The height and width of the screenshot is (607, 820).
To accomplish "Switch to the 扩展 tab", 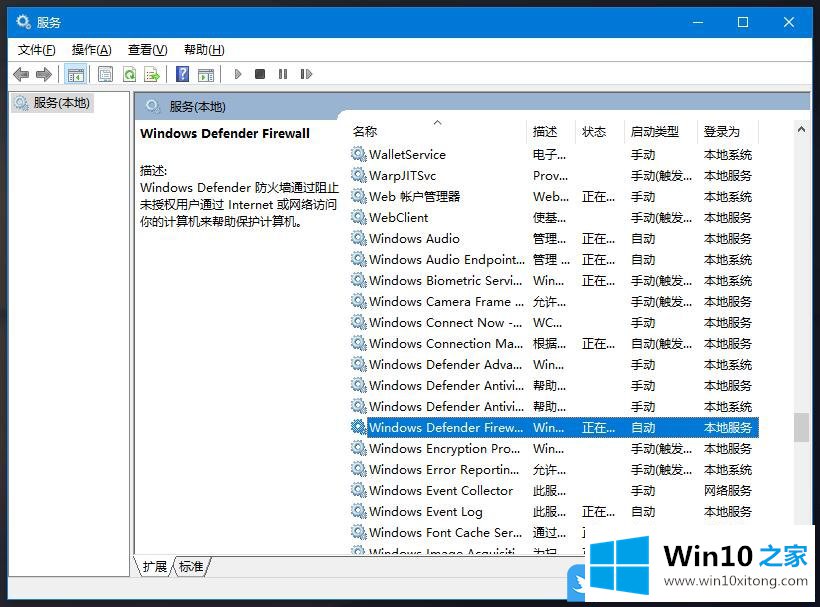I will [x=154, y=566].
